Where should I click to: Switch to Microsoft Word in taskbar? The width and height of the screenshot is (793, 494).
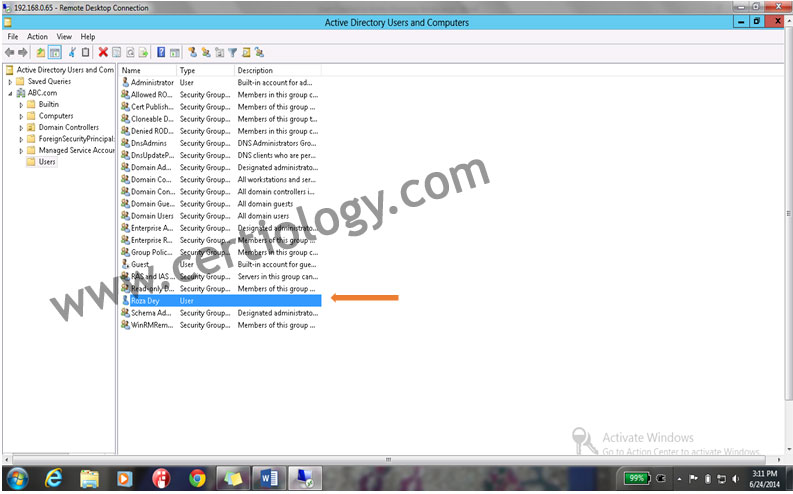tap(269, 478)
